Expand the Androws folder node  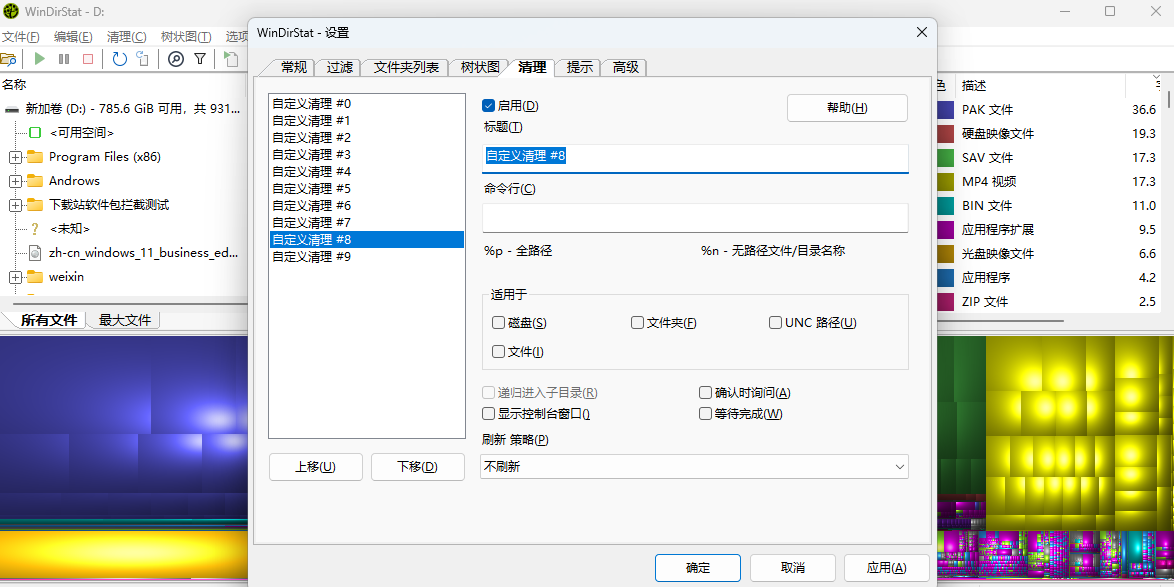pos(15,181)
